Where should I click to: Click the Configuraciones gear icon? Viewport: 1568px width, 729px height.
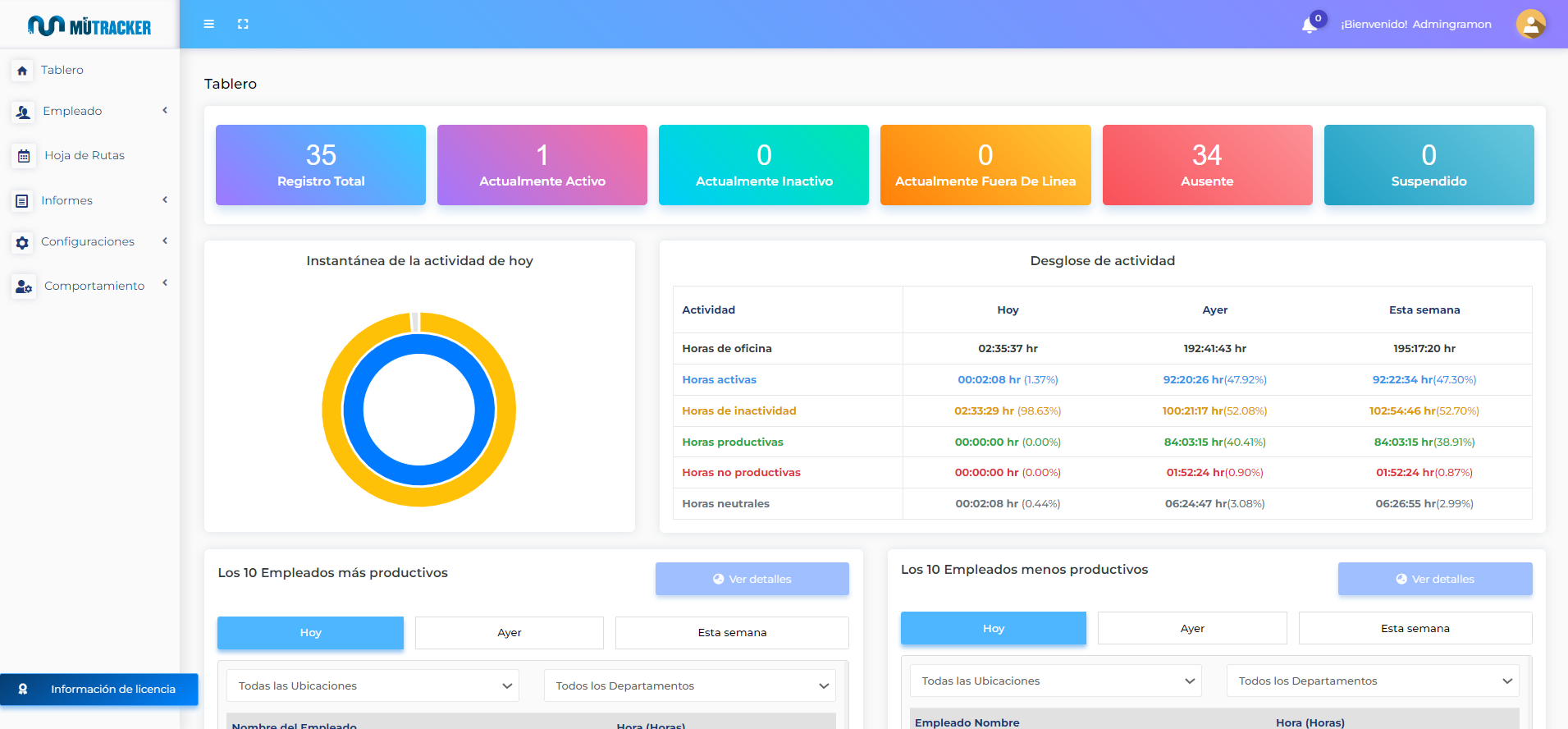coord(22,243)
